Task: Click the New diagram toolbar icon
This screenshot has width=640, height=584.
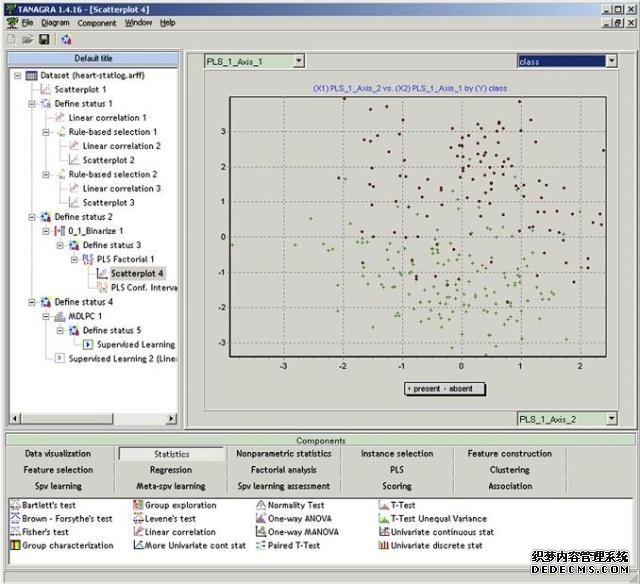Action: (x=10, y=39)
